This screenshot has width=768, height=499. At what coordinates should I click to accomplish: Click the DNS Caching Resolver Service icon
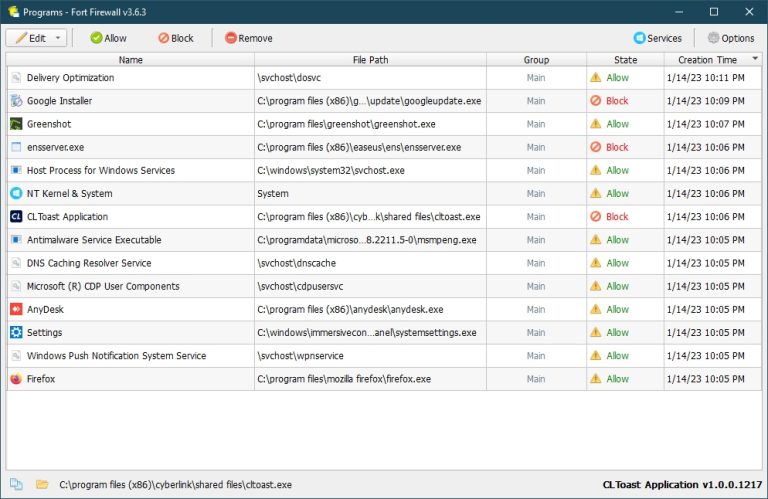click(x=16, y=263)
